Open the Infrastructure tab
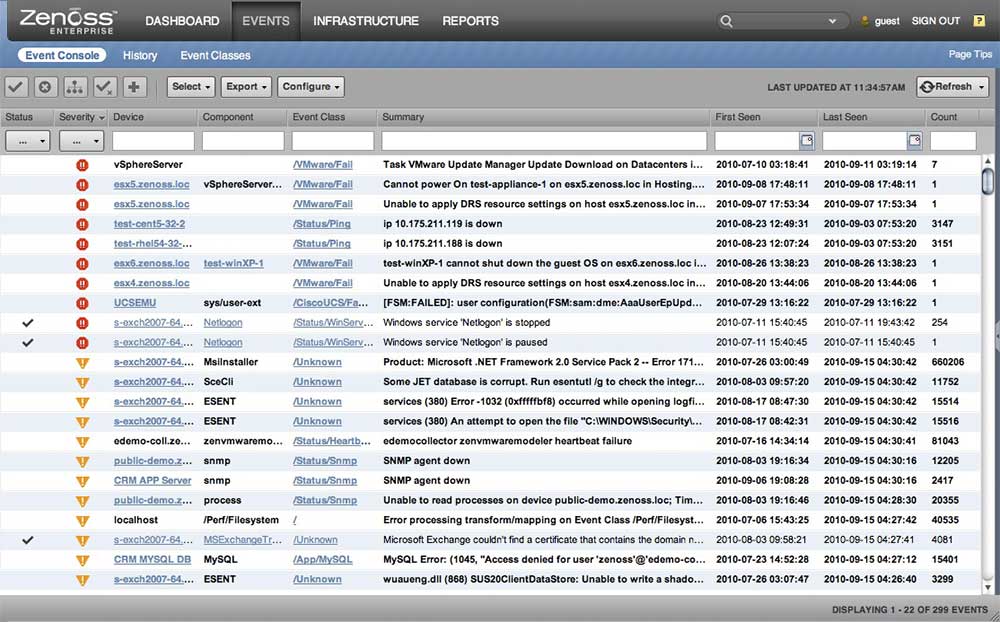This screenshot has height=622, width=1000. click(366, 21)
